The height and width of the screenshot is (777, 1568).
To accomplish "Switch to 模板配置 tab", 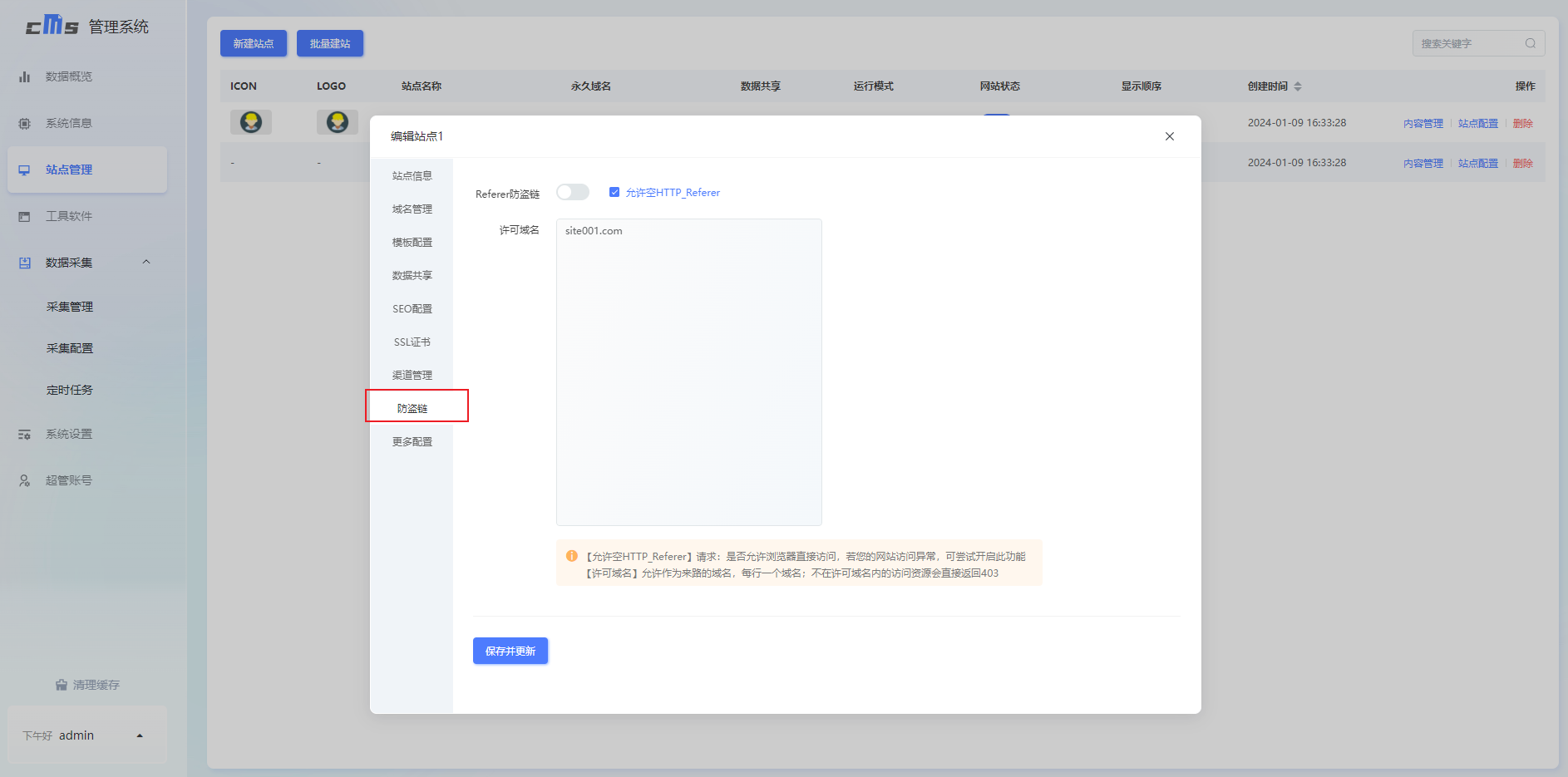I will click(412, 242).
